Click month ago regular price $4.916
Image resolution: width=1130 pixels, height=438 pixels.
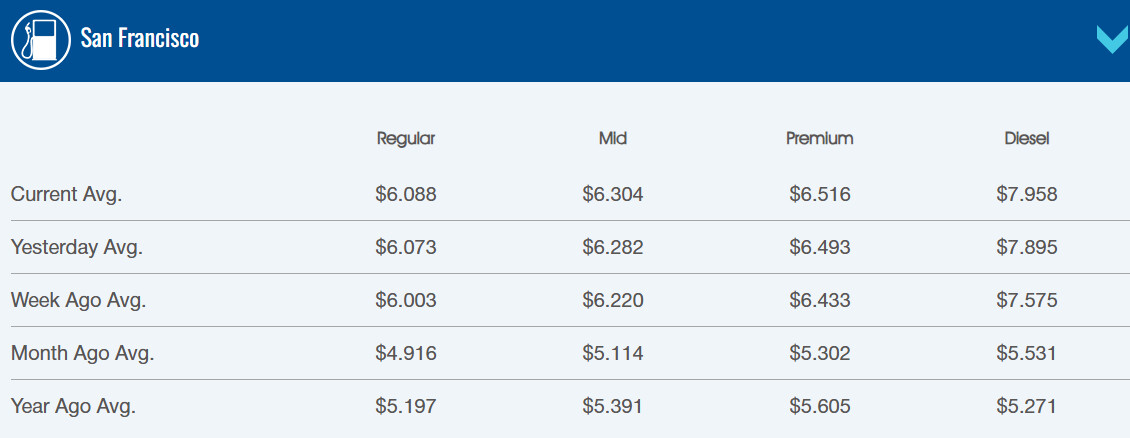click(x=406, y=353)
